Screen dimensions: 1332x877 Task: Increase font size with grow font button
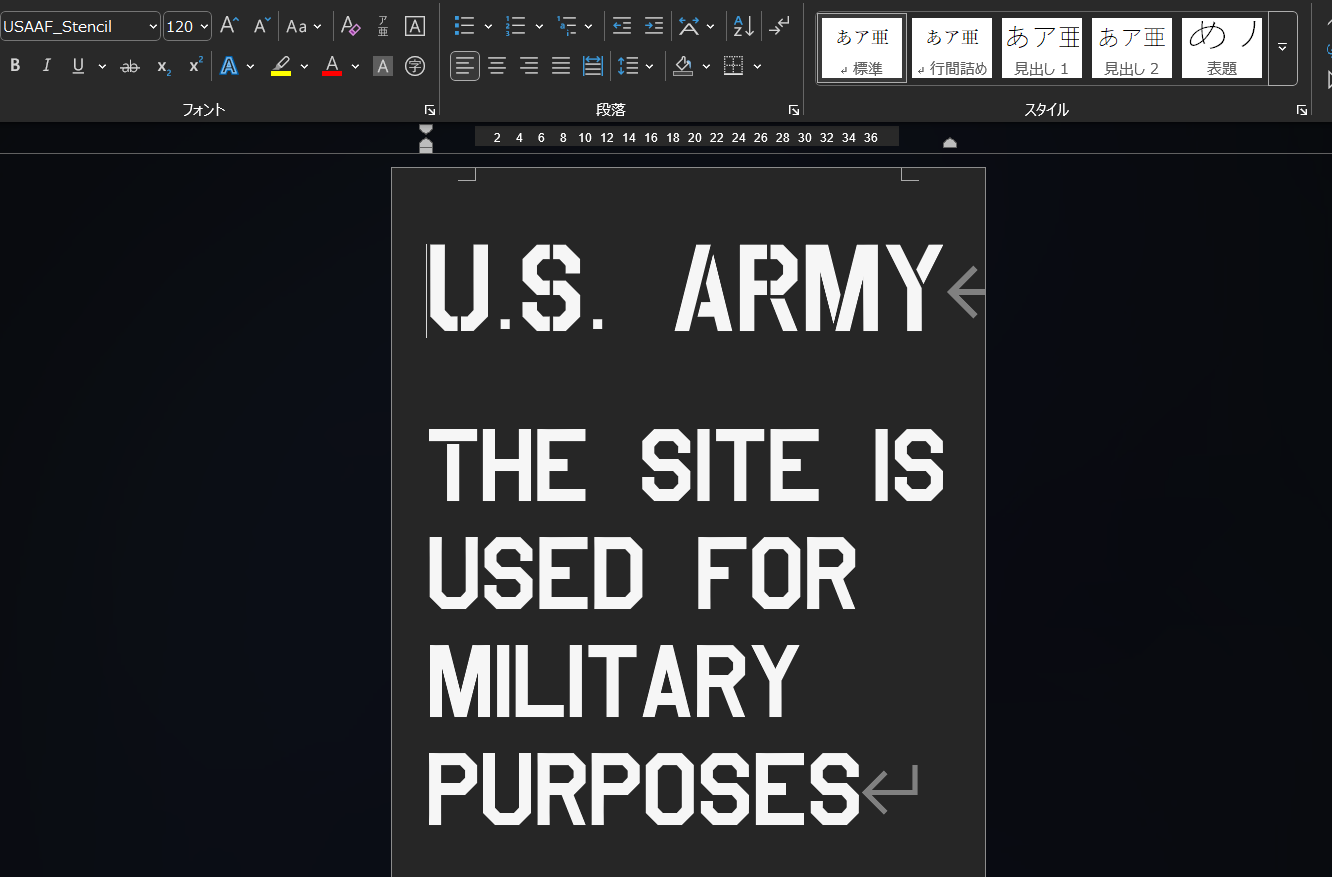tap(229, 26)
